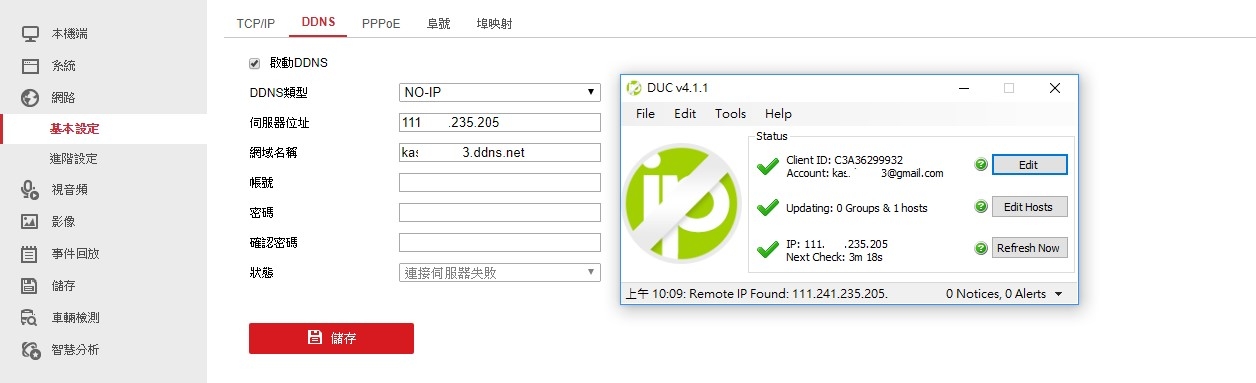Click the help icon next to Edit Hosts
1256x383 pixels.
981,207
